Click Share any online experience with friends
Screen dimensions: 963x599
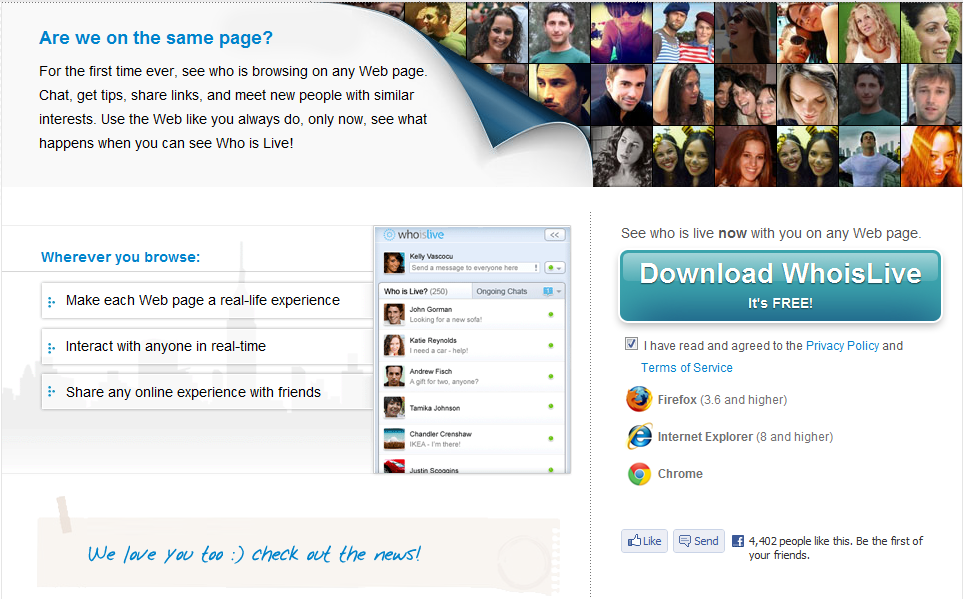click(207, 392)
